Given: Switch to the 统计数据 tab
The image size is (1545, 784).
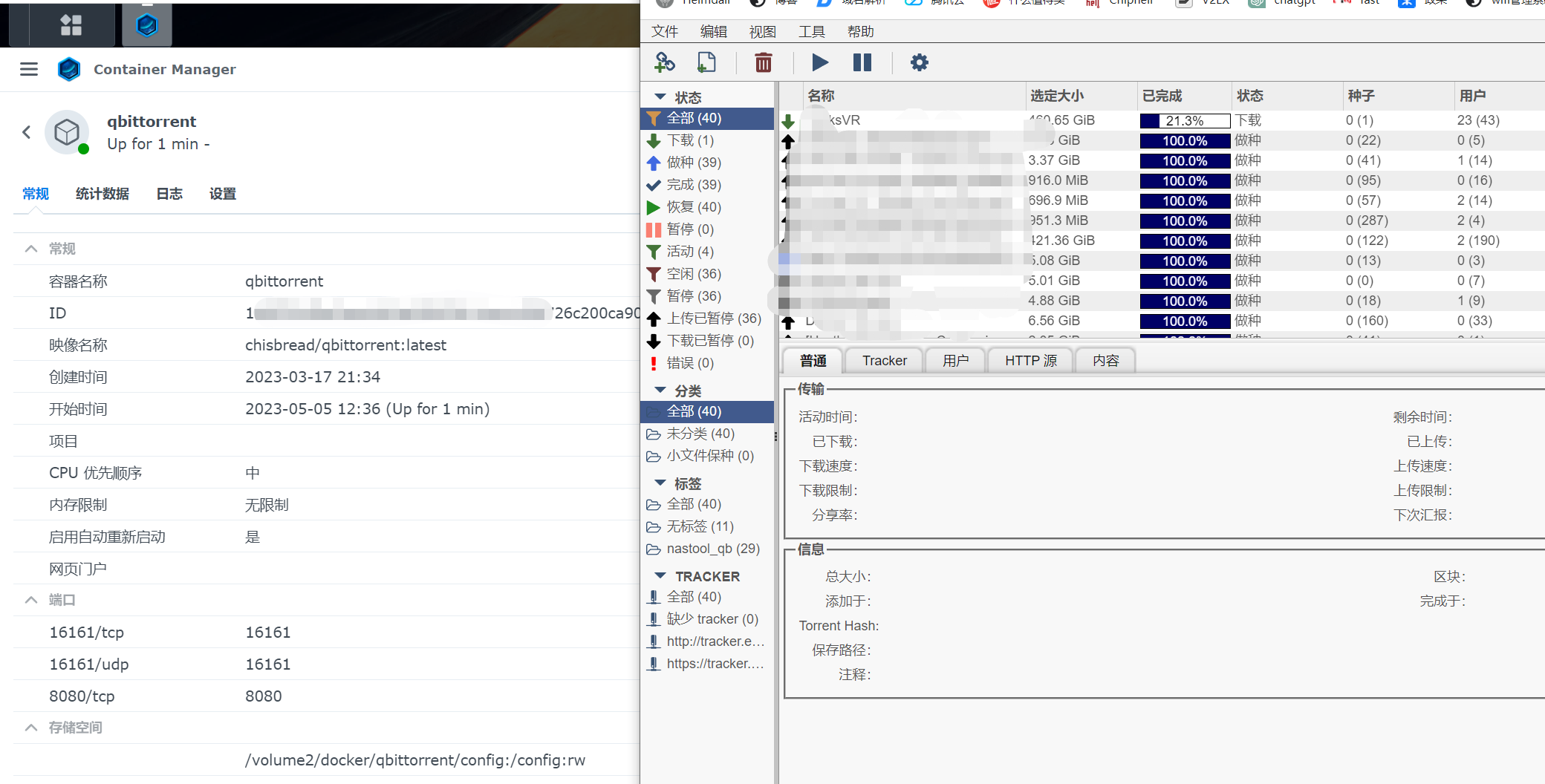Looking at the screenshot, I should (103, 194).
